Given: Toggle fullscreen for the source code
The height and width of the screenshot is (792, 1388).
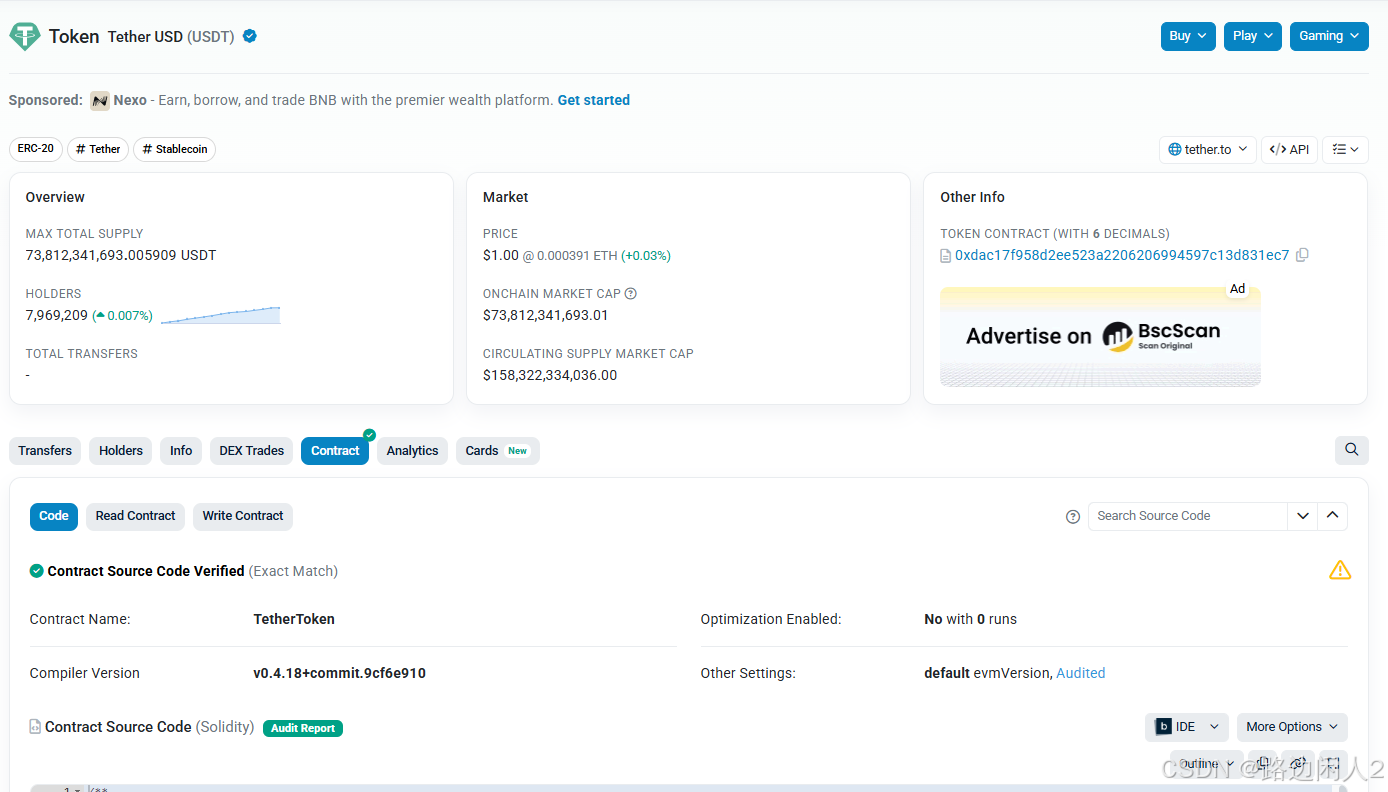Looking at the screenshot, I should tap(1333, 764).
